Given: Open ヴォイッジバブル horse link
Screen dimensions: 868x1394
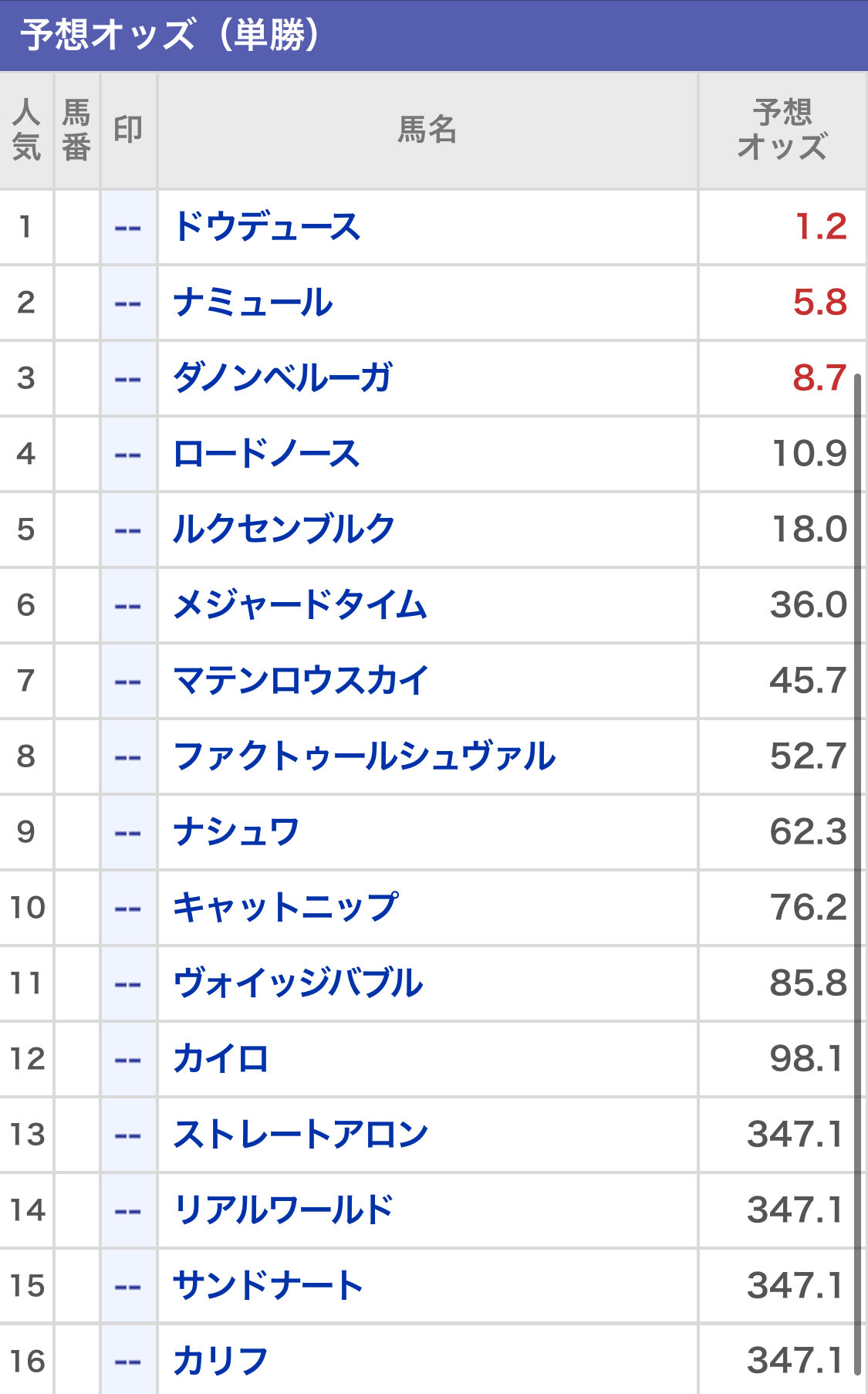Looking at the screenshot, I should click(298, 983).
